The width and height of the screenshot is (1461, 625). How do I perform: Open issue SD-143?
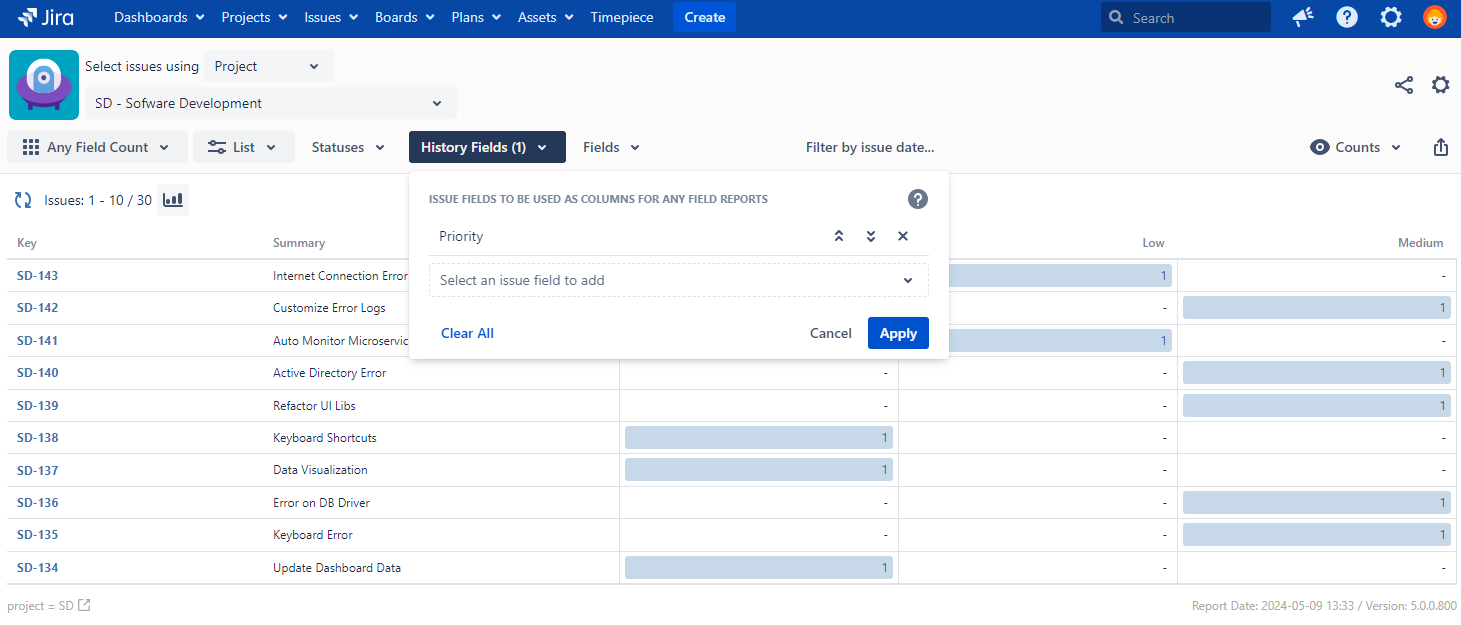(x=38, y=276)
